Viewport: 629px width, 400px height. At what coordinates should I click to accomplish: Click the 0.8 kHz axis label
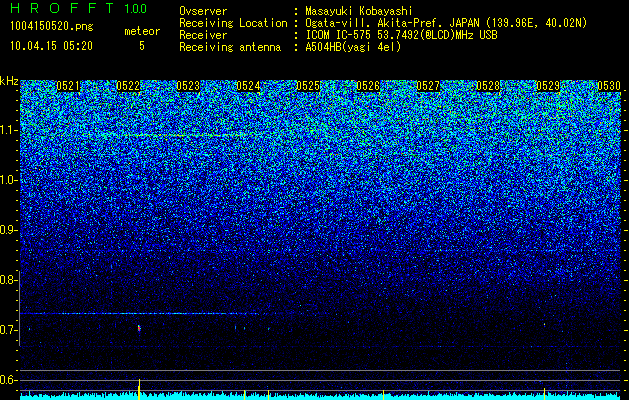(9, 280)
